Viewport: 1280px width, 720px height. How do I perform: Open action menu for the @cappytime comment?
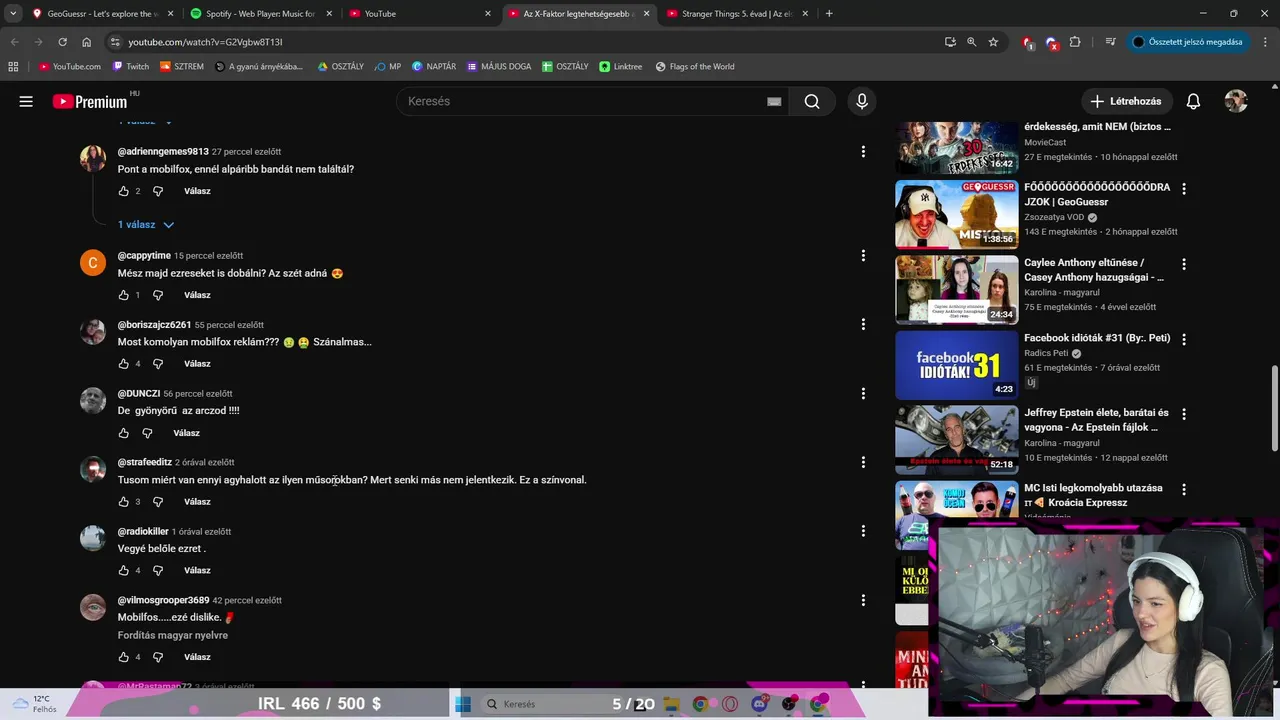point(863,256)
